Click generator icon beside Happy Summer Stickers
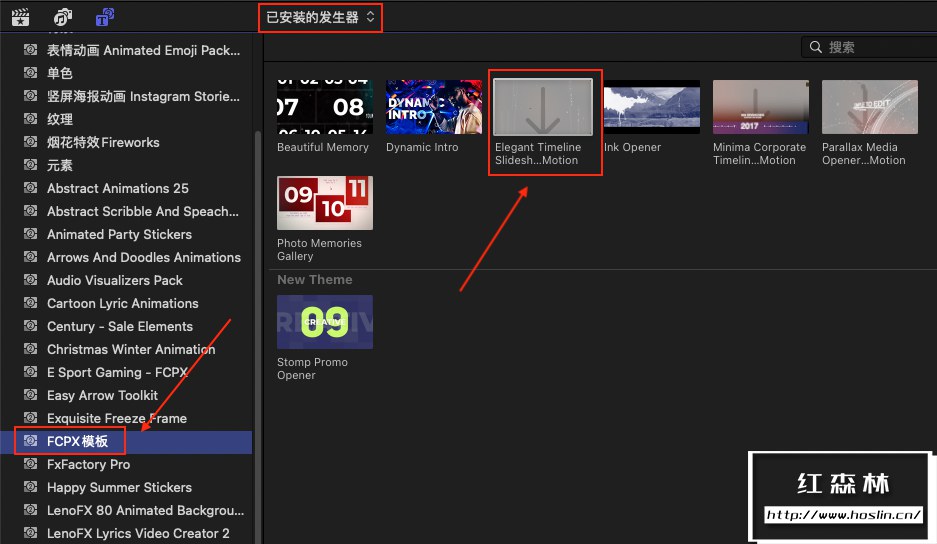The width and height of the screenshot is (937, 544). (30, 487)
